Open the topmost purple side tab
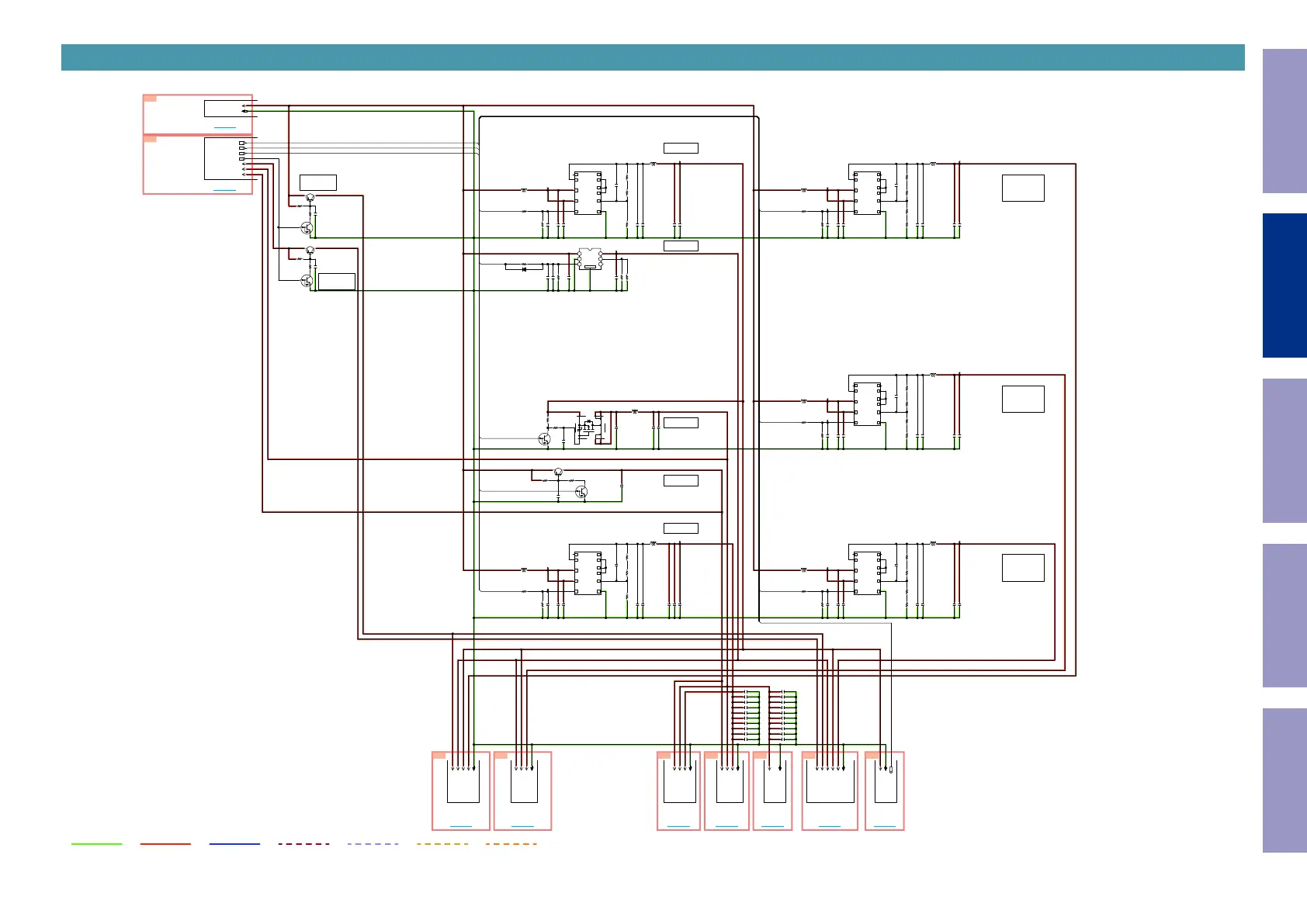The width and height of the screenshot is (1307, 924). click(1284, 121)
